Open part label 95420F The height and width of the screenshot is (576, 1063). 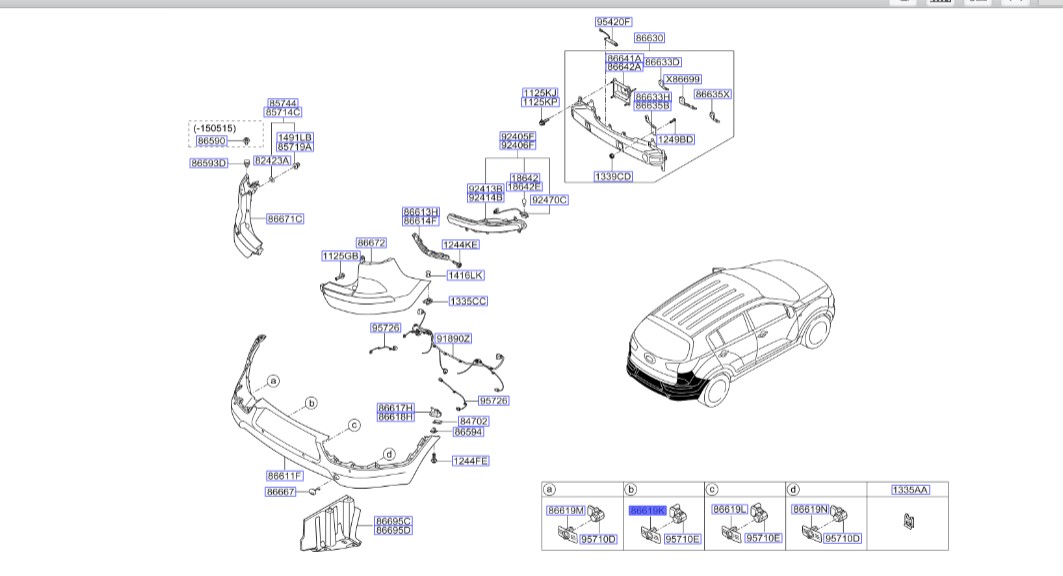coord(613,21)
